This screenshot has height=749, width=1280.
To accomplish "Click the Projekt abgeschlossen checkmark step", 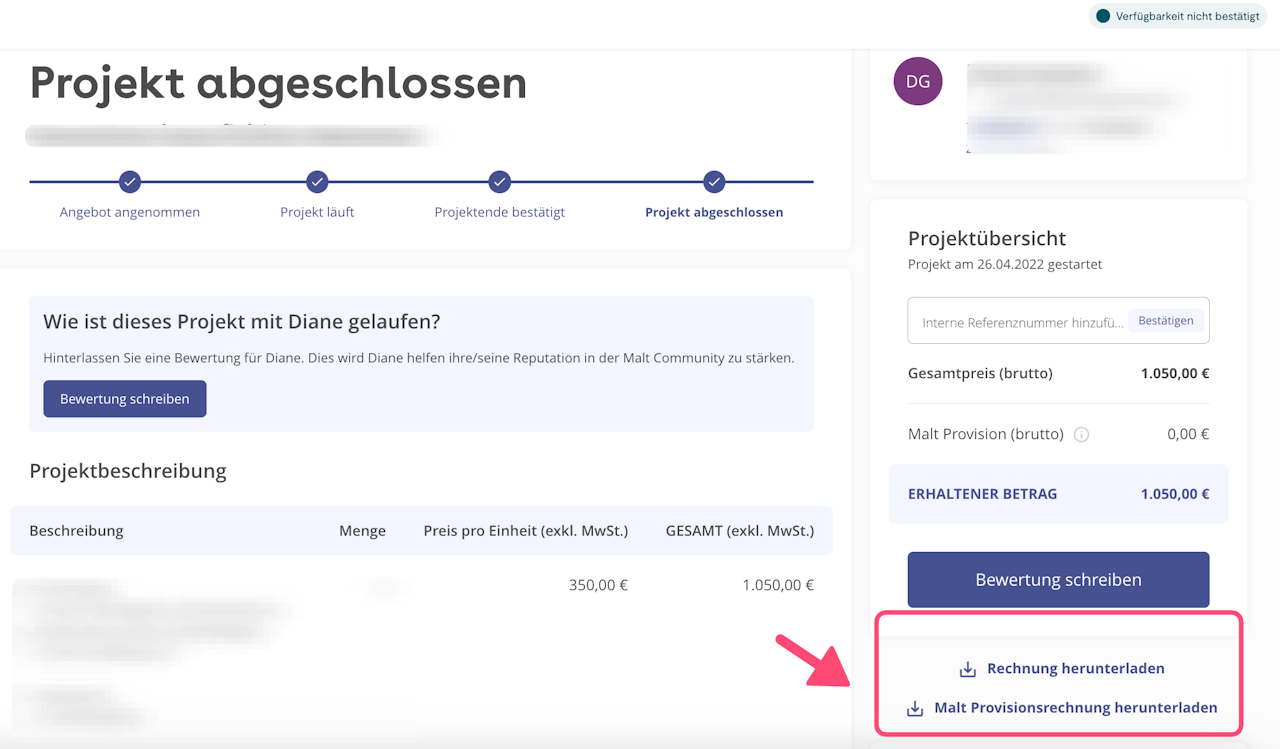I will [x=714, y=182].
